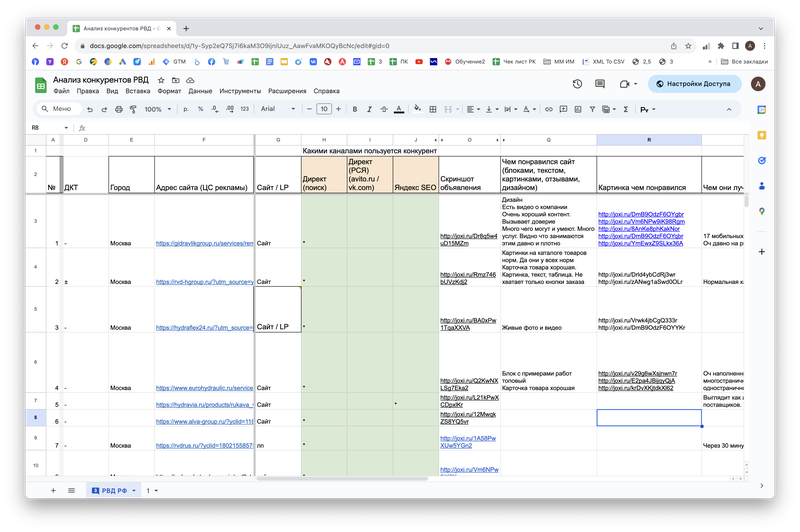This screenshot has width=800, height=532.
Task: Open the text rotation dropdown
Action: [x=529, y=109]
